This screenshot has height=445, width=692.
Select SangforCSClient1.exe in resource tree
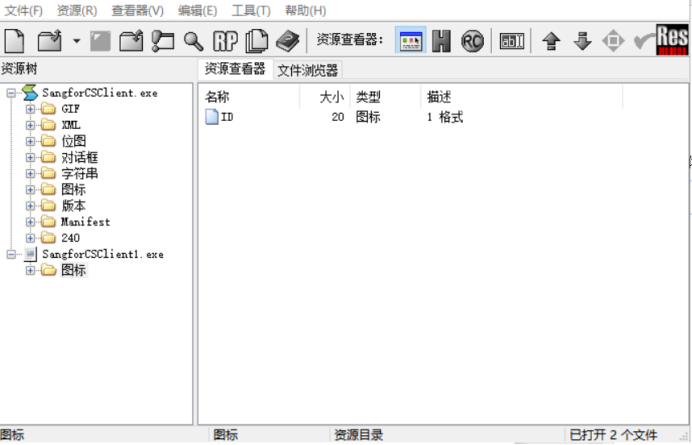[x=103, y=254]
